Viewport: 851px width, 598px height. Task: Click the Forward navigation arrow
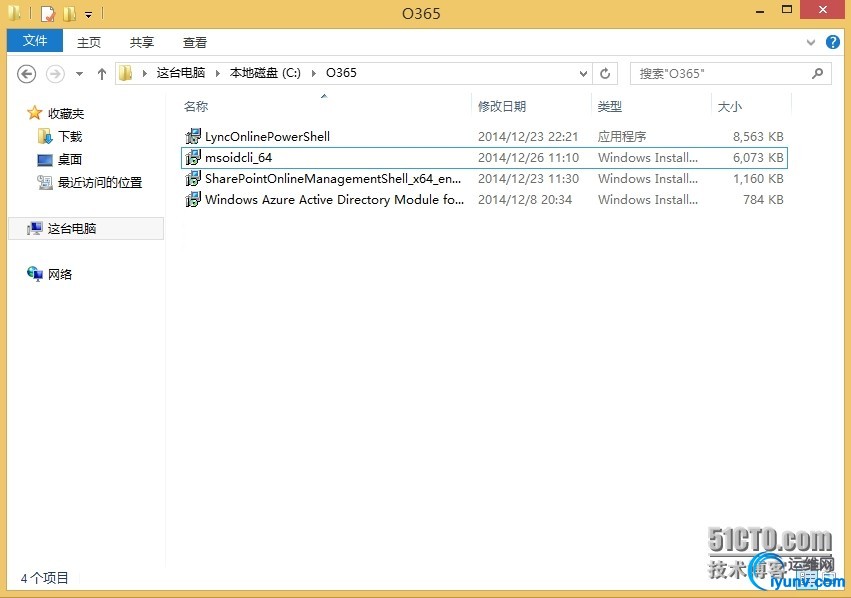coord(55,73)
